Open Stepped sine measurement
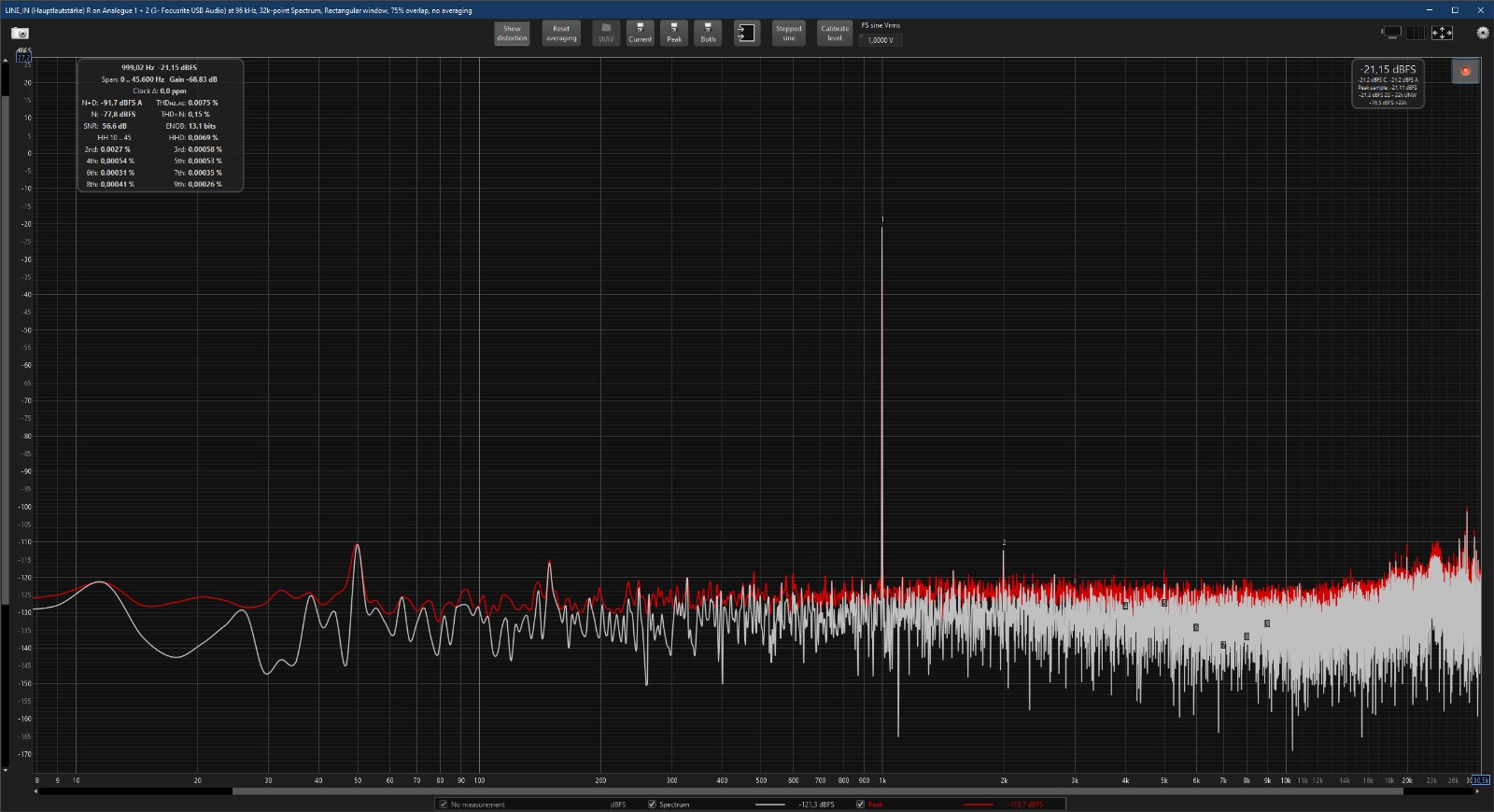 tap(789, 33)
